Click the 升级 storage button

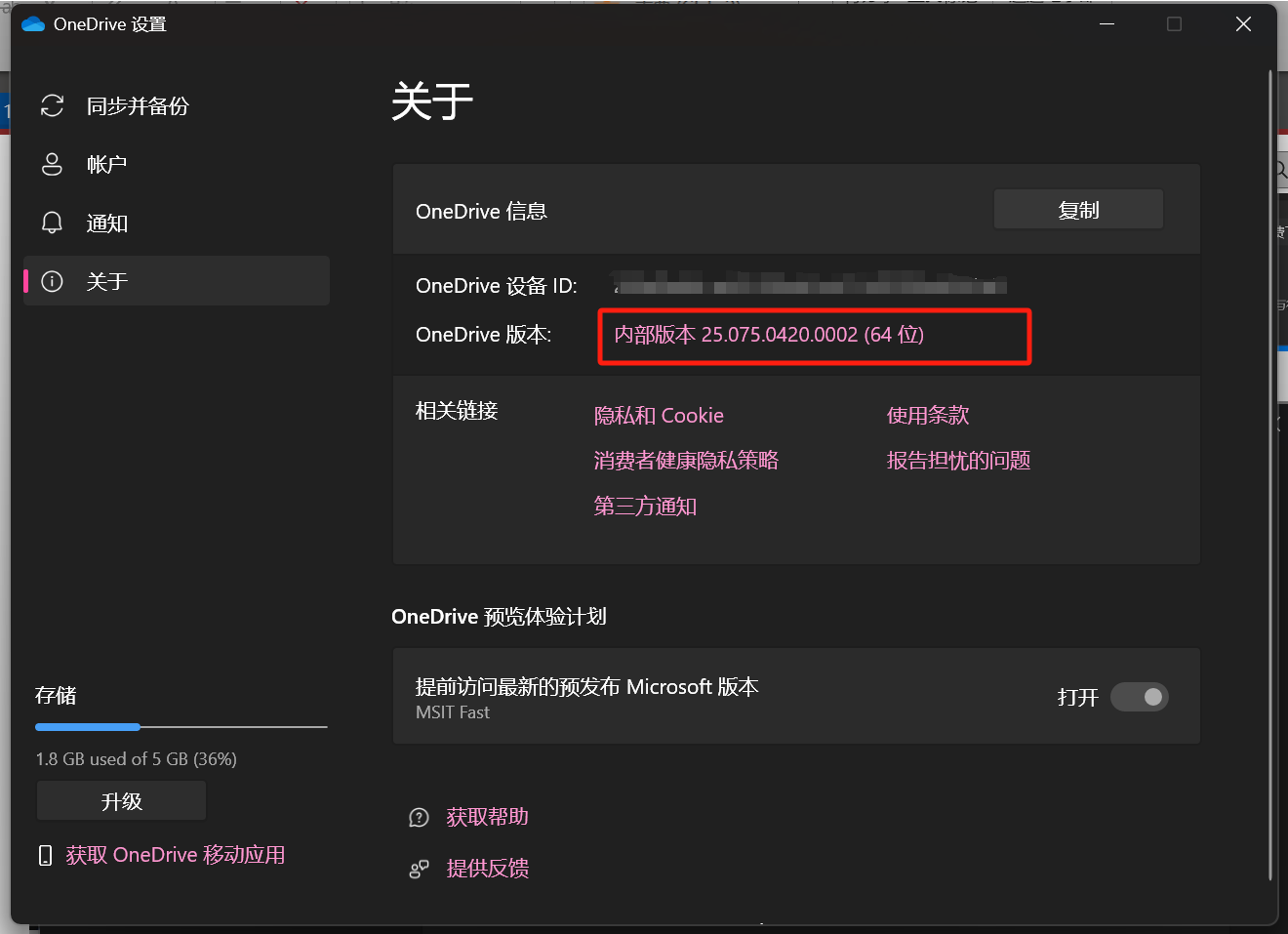click(x=120, y=800)
